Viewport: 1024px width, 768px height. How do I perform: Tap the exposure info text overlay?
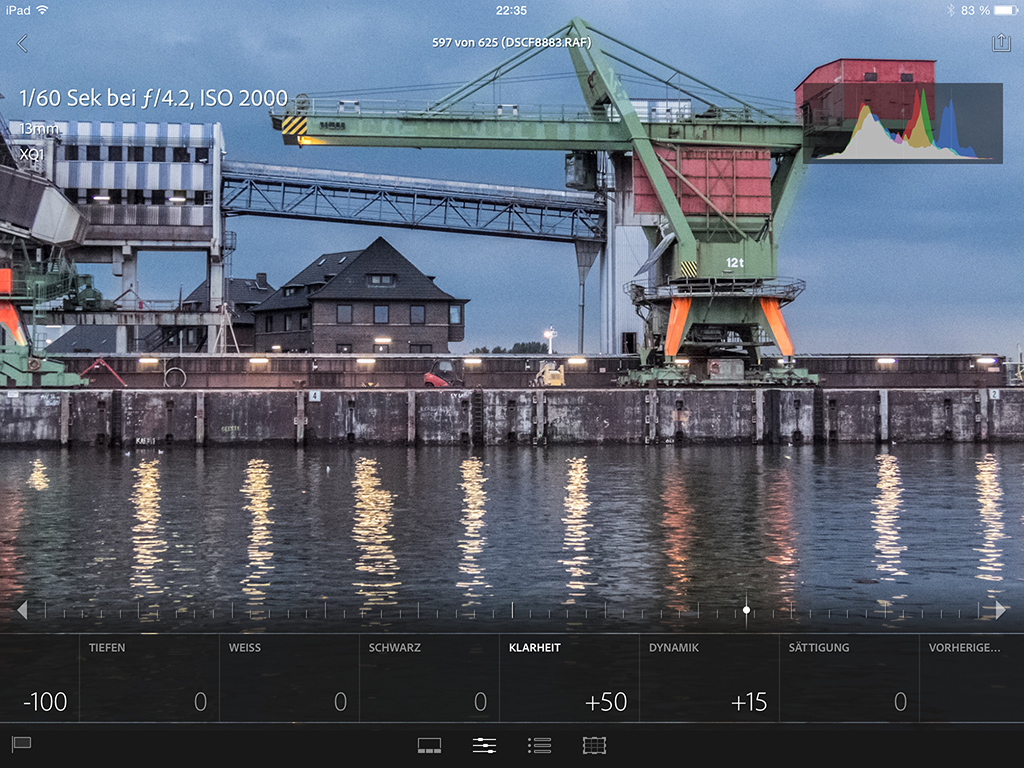click(153, 99)
